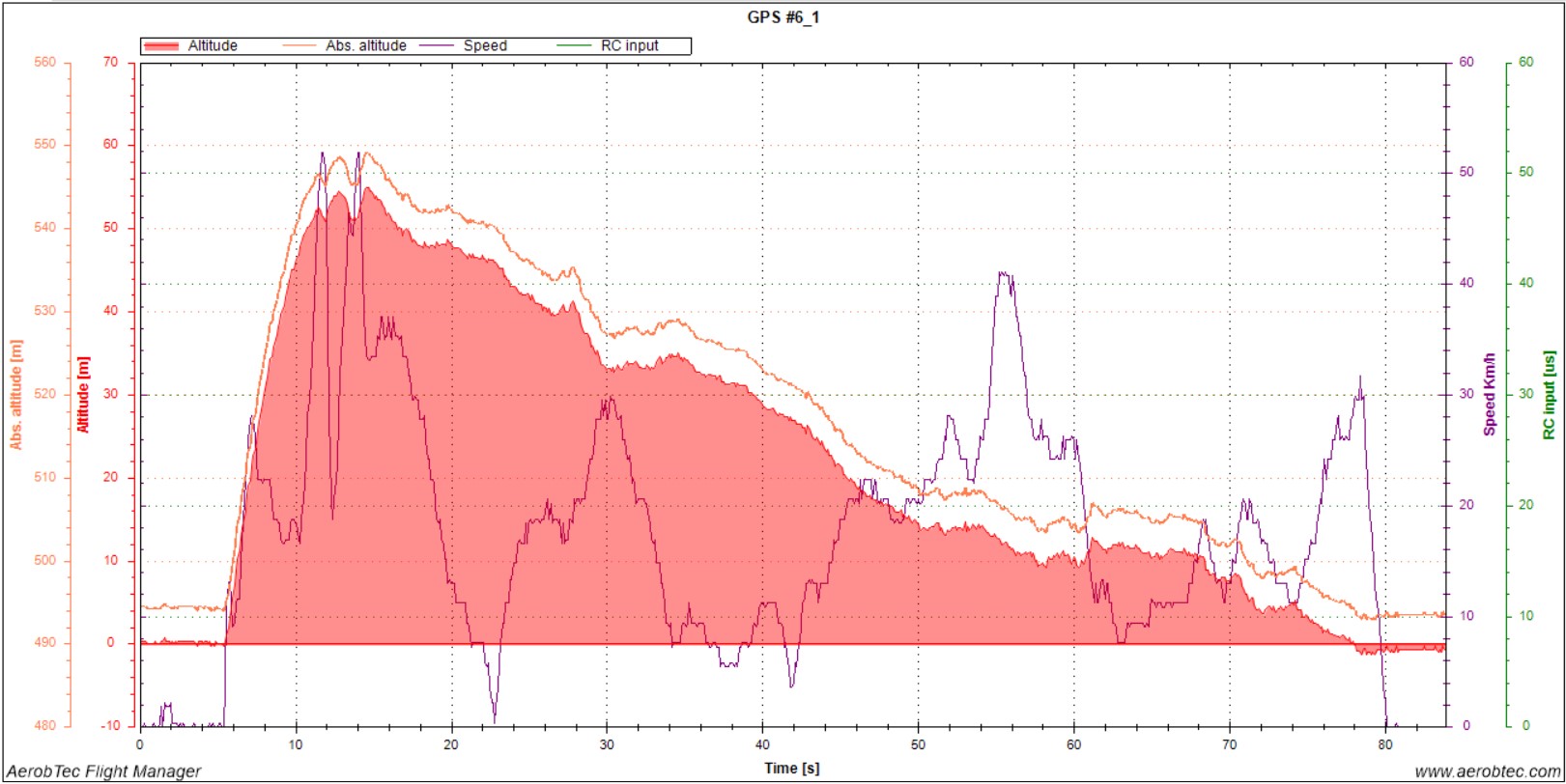The image size is (1566, 784).
Task: Toggle the RC input legend entry
Action: [629, 46]
